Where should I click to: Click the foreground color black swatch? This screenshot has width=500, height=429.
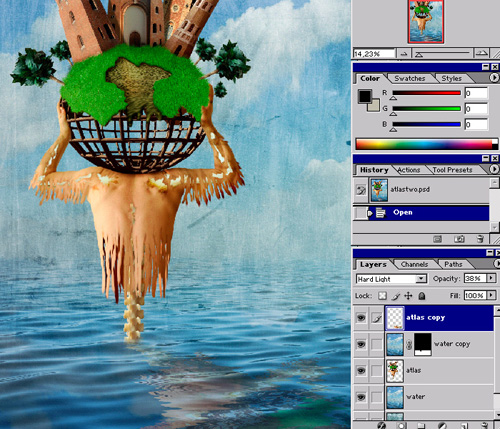364,96
